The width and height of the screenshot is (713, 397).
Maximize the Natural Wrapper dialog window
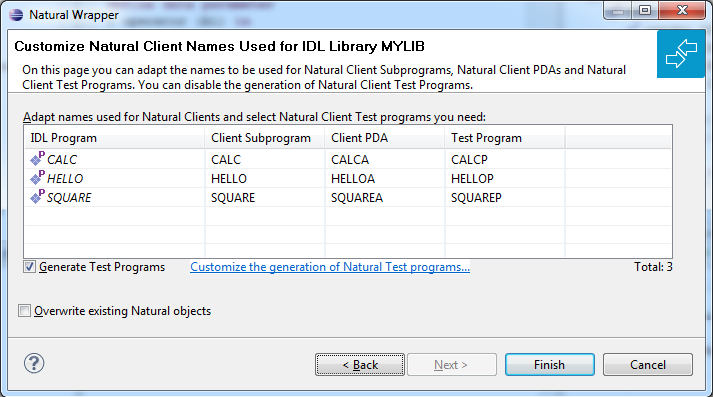point(645,10)
